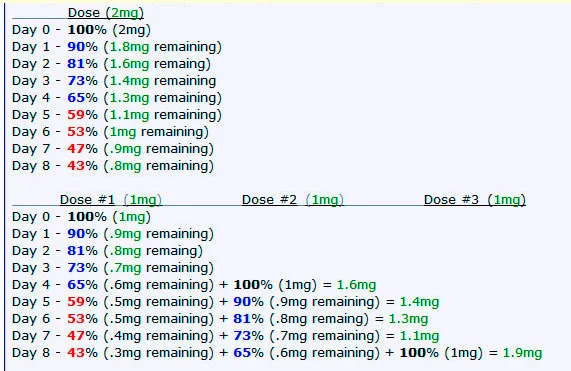
Task: Click the green 1.3mg on Day 4 of 2mg dose
Action: [129, 98]
